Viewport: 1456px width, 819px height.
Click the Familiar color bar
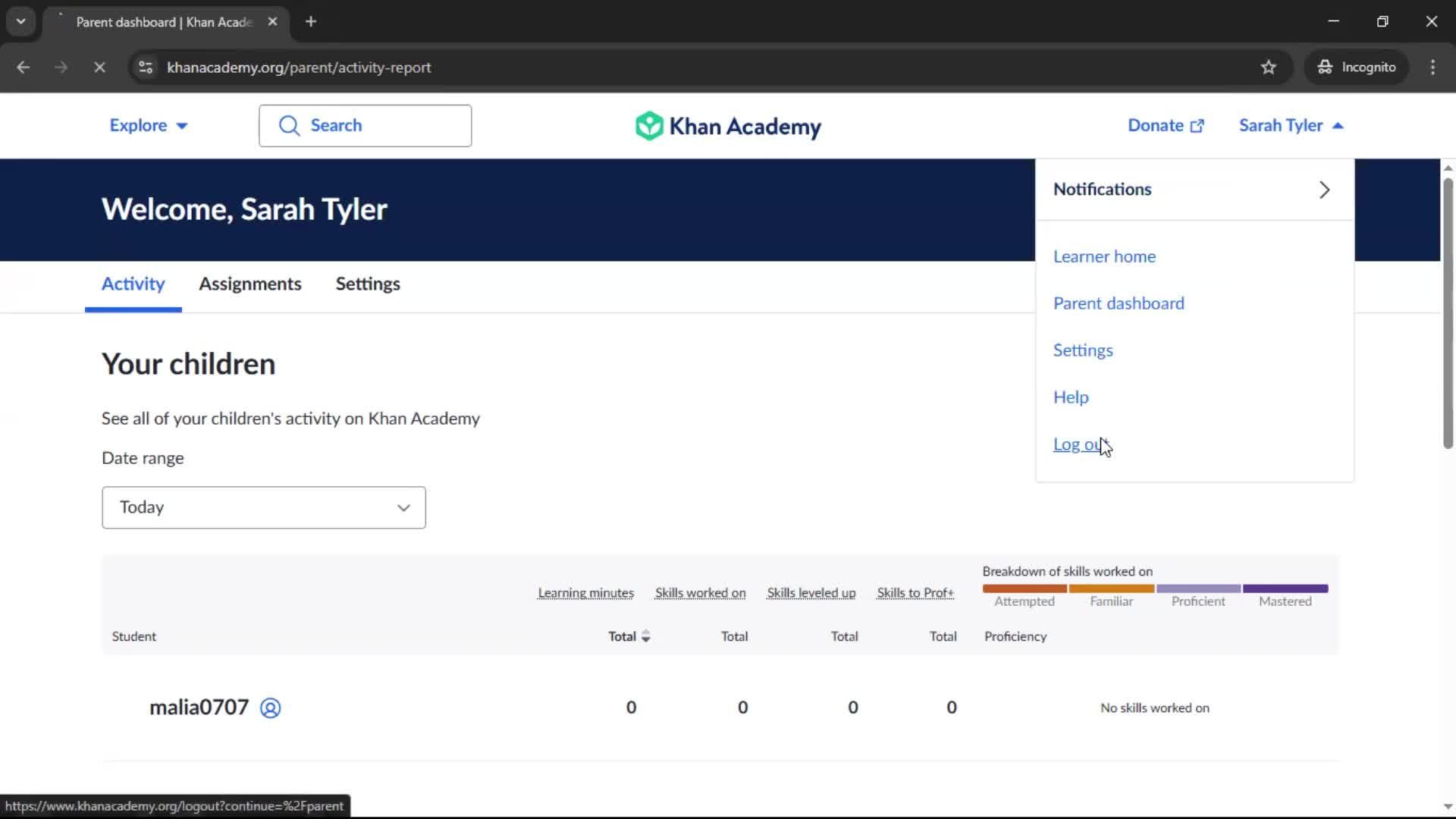pos(1112,588)
